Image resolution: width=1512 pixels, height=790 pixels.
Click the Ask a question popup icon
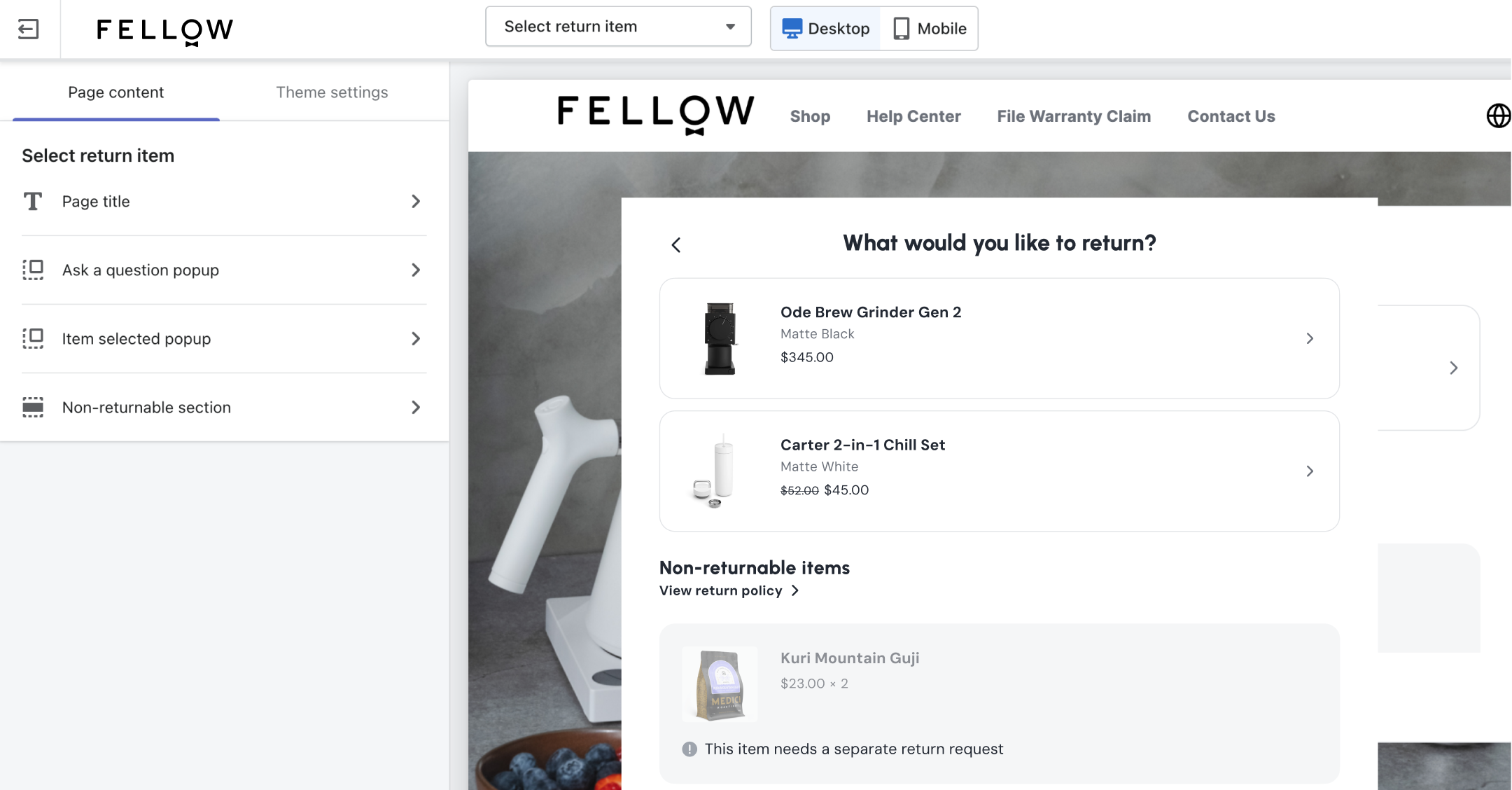pyautogui.click(x=33, y=270)
